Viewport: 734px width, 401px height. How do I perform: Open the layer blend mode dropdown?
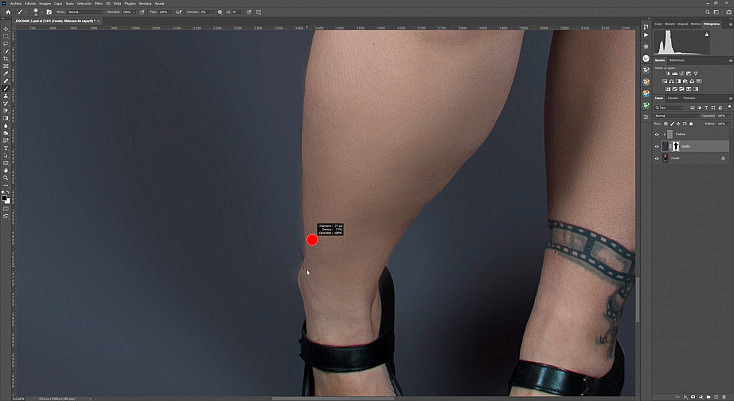(677, 116)
